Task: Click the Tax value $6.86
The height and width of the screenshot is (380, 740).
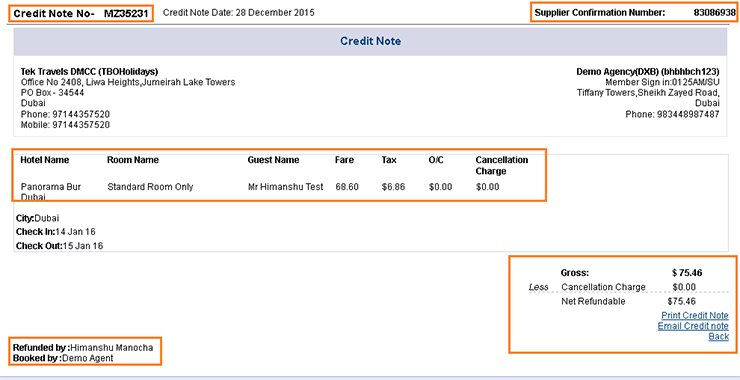Action: coord(393,187)
